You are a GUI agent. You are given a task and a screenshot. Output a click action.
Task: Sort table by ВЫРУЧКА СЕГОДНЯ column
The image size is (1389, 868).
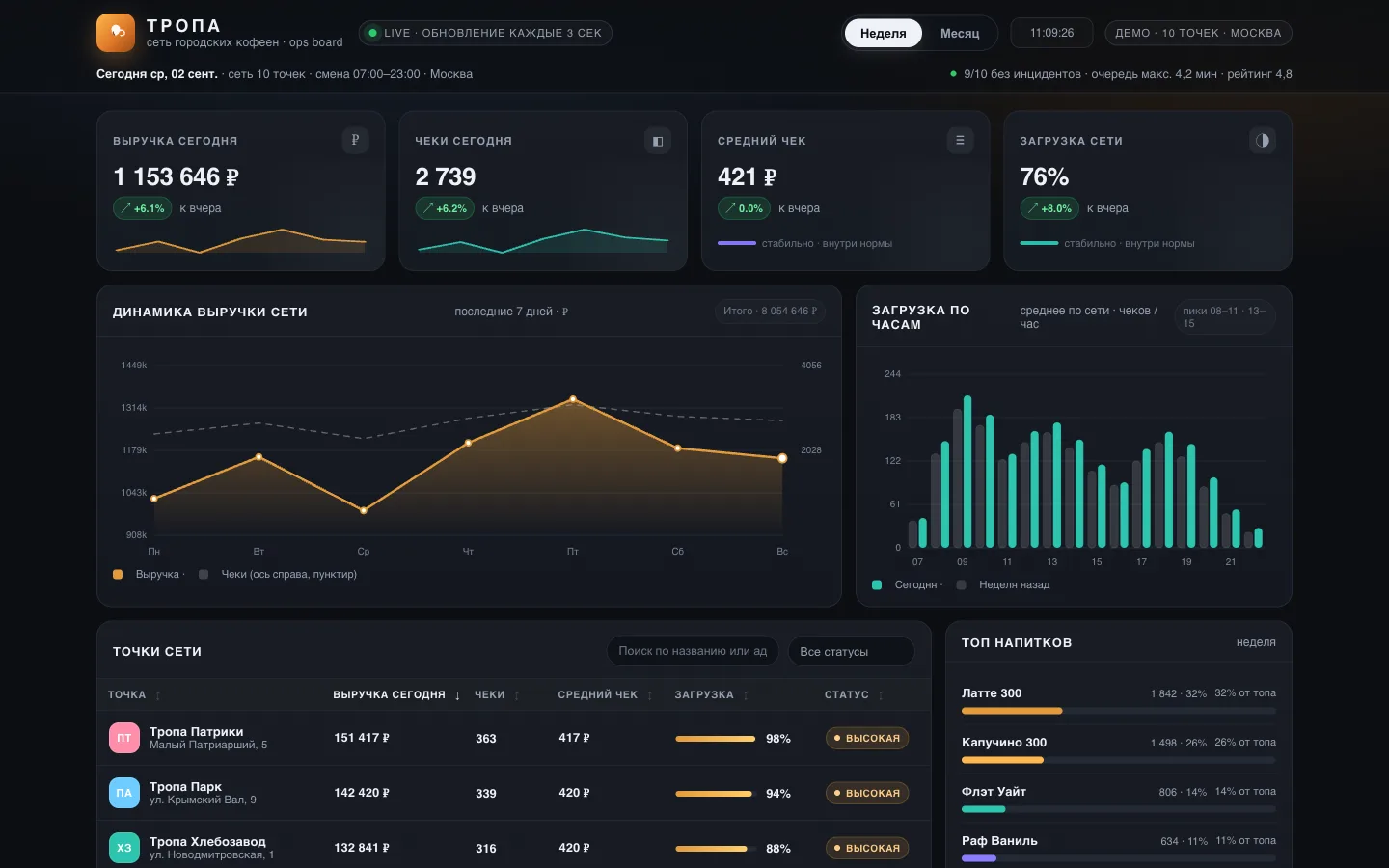396,695
